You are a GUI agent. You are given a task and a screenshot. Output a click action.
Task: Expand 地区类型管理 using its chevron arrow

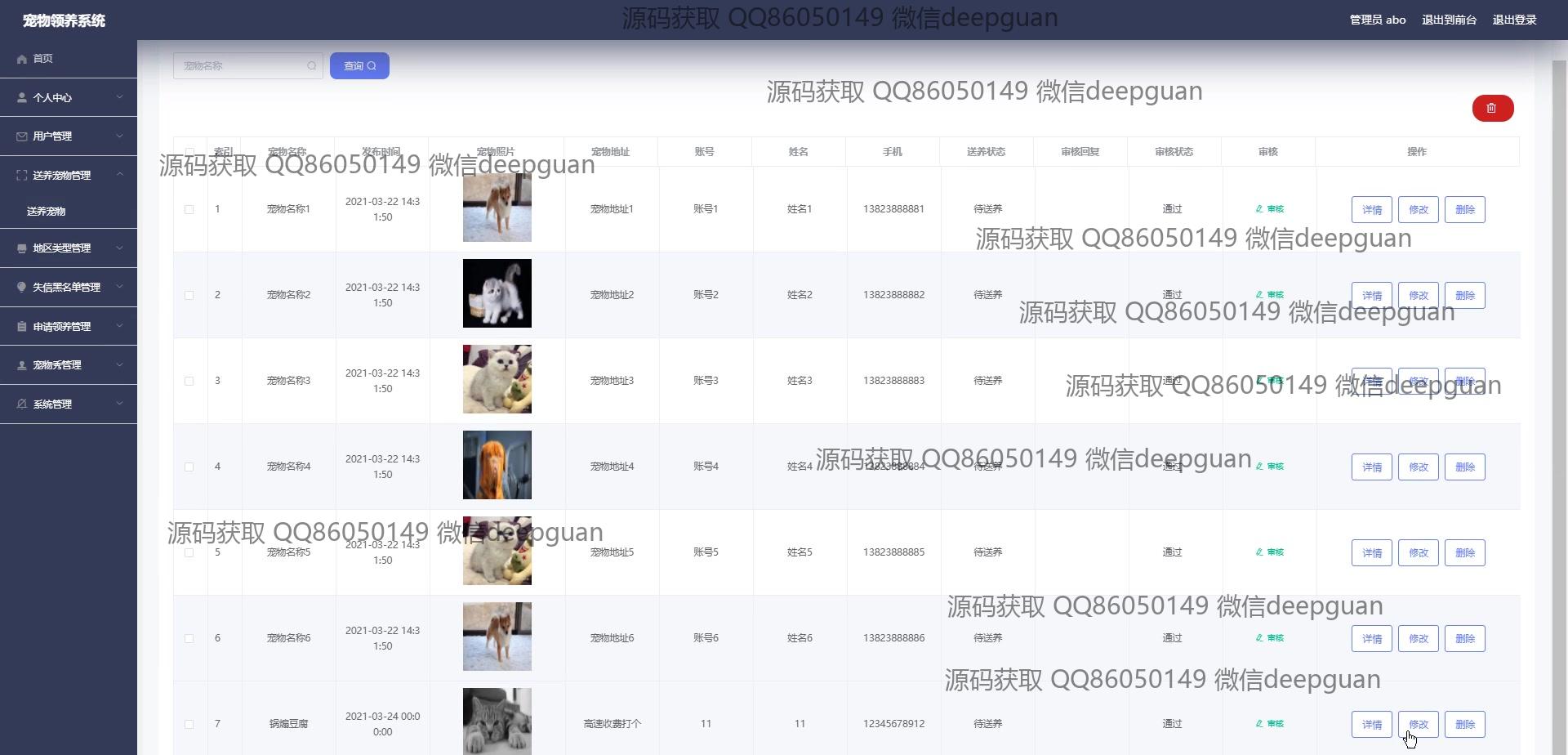click(120, 248)
